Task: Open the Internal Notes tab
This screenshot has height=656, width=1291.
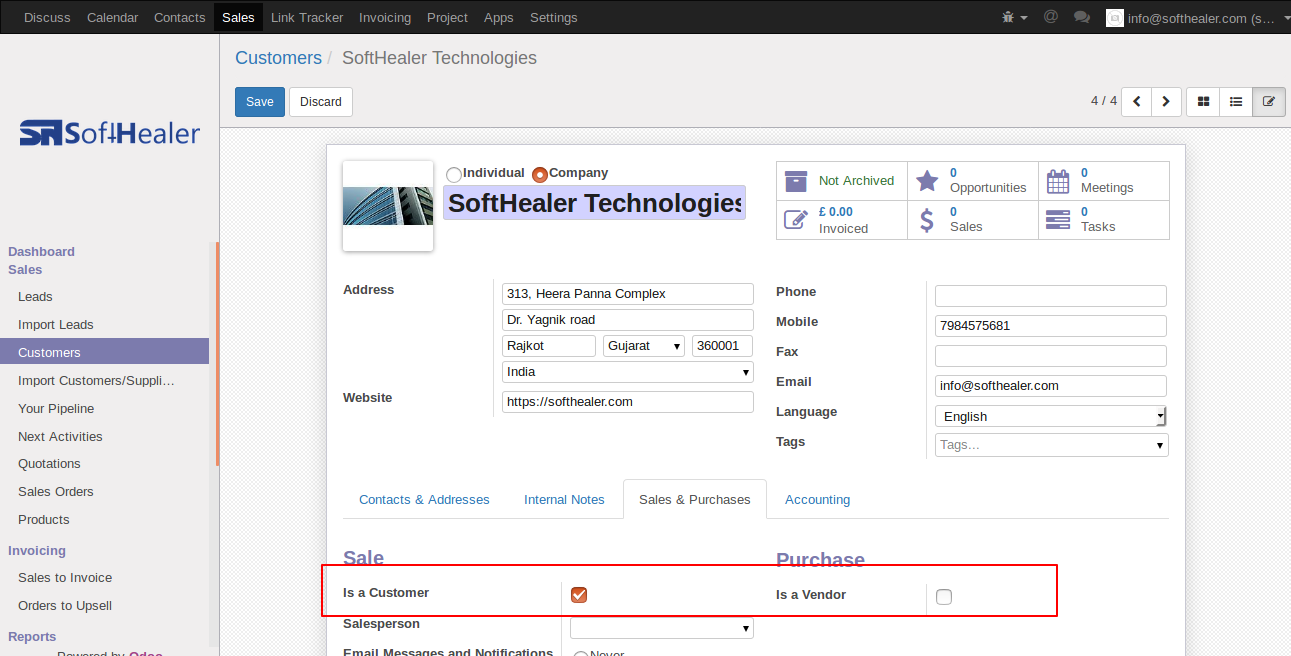Action: tap(564, 499)
